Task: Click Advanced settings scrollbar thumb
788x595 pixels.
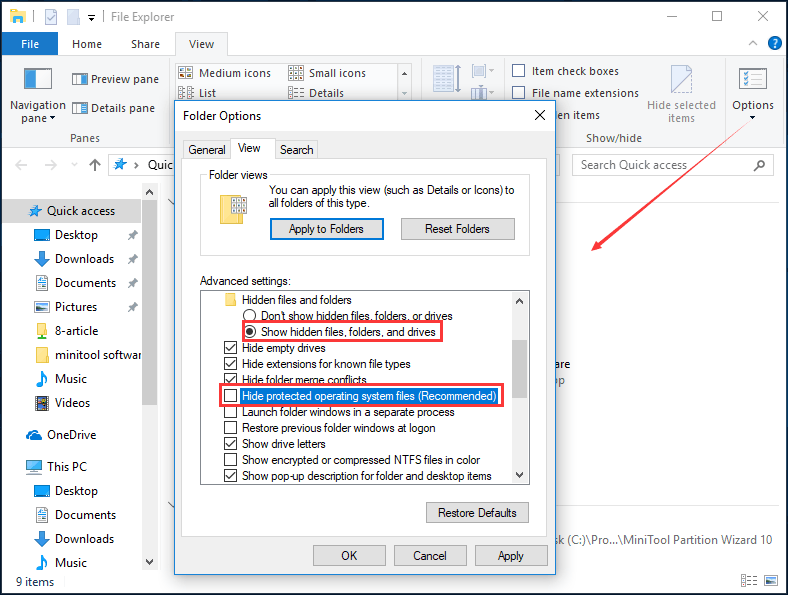Action: (x=520, y=369)
